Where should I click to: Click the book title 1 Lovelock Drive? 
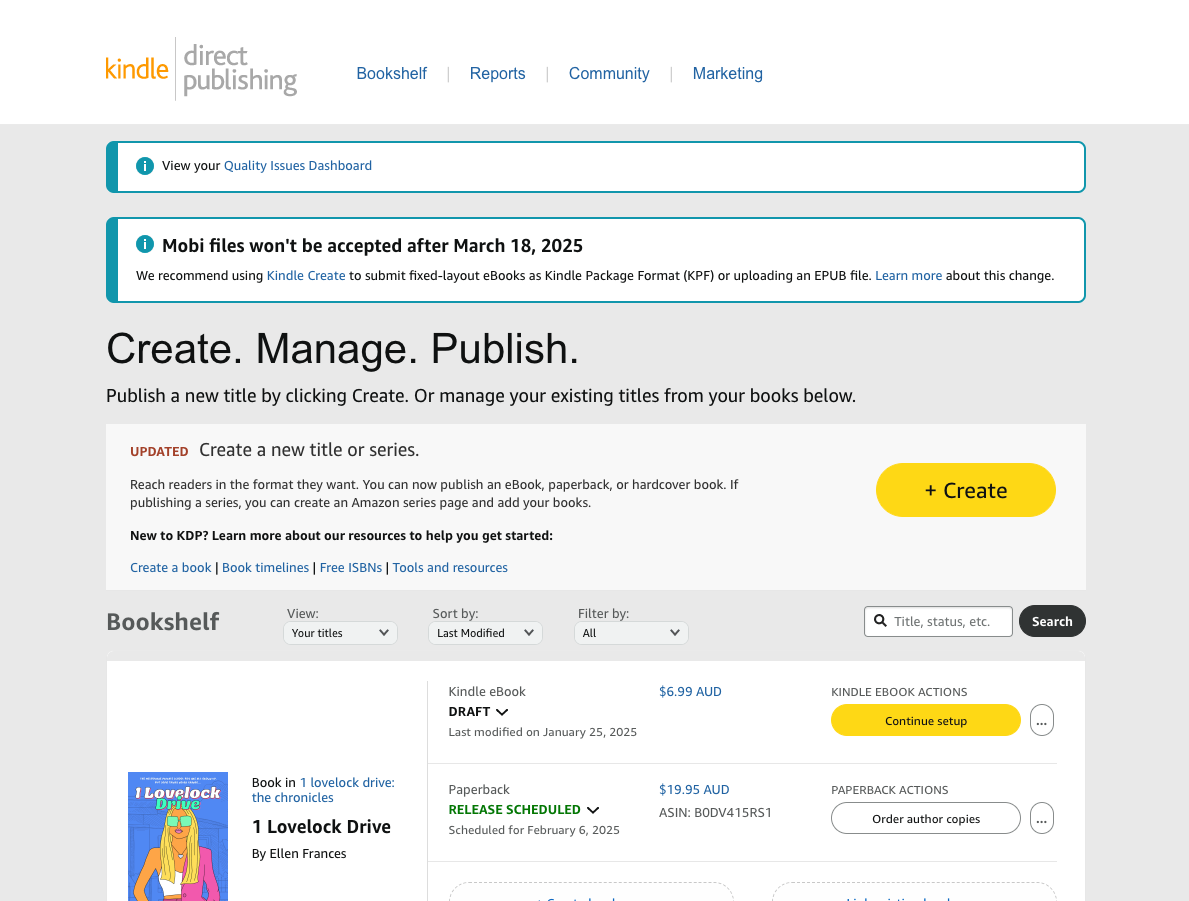[x=322, y=827]
